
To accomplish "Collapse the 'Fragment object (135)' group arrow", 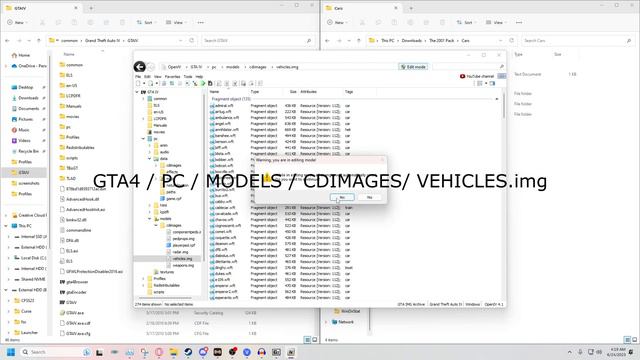I will pyautogui.click(x=497, y=99).
